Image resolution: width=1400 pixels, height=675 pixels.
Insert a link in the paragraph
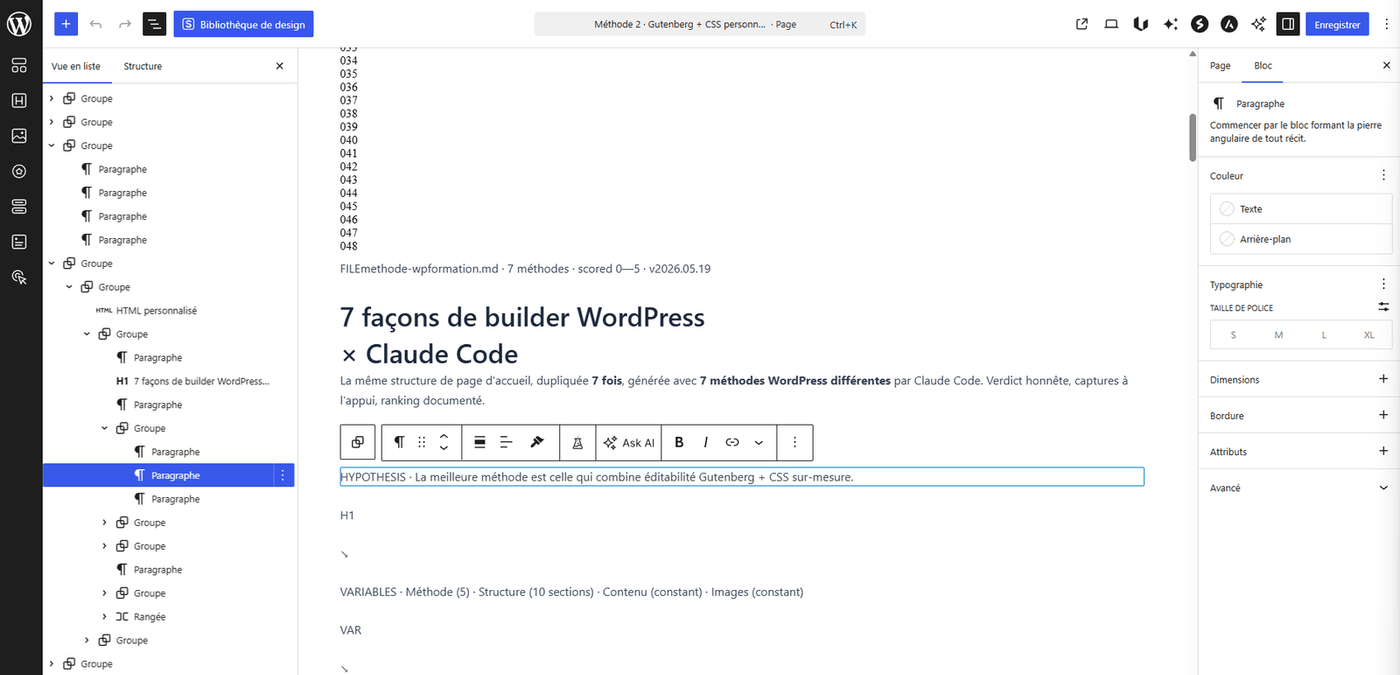click(732, 442)
